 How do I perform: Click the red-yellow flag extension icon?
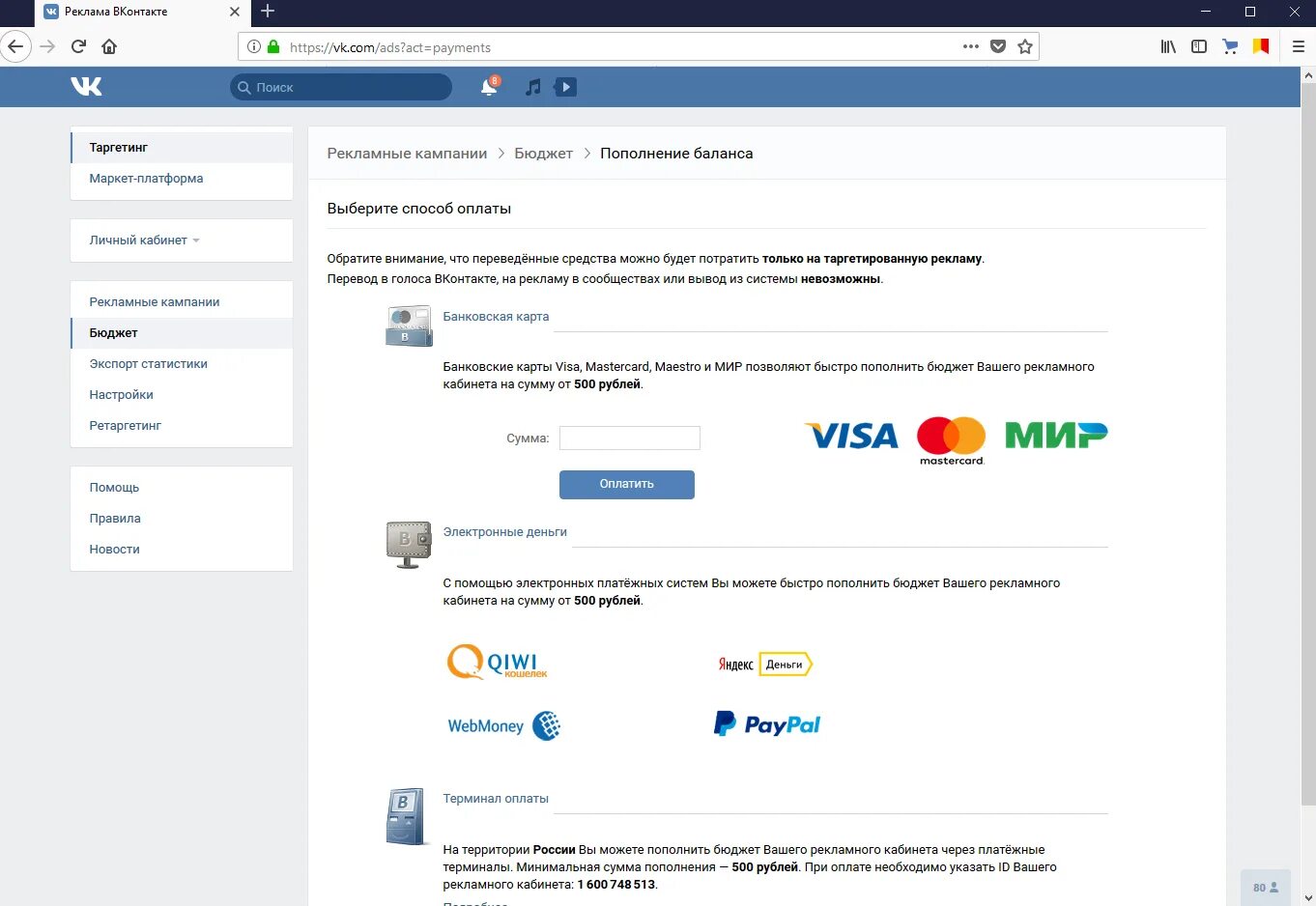pyautogui.click(x=1261, y=45)
